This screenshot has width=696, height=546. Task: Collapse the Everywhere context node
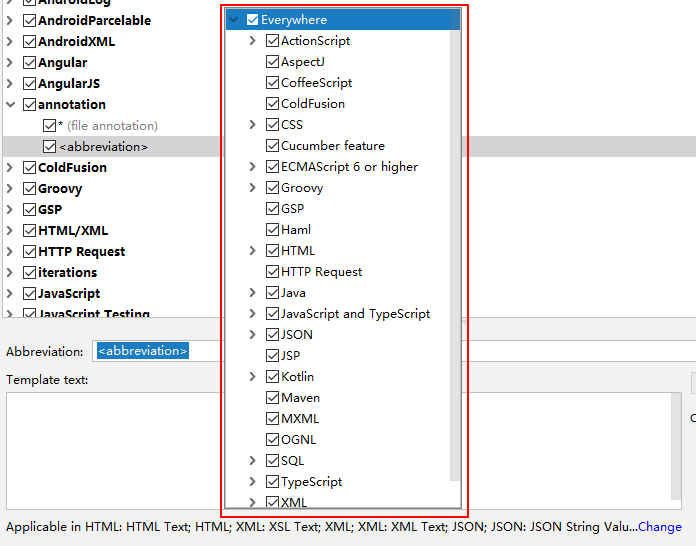coord(233,20)
